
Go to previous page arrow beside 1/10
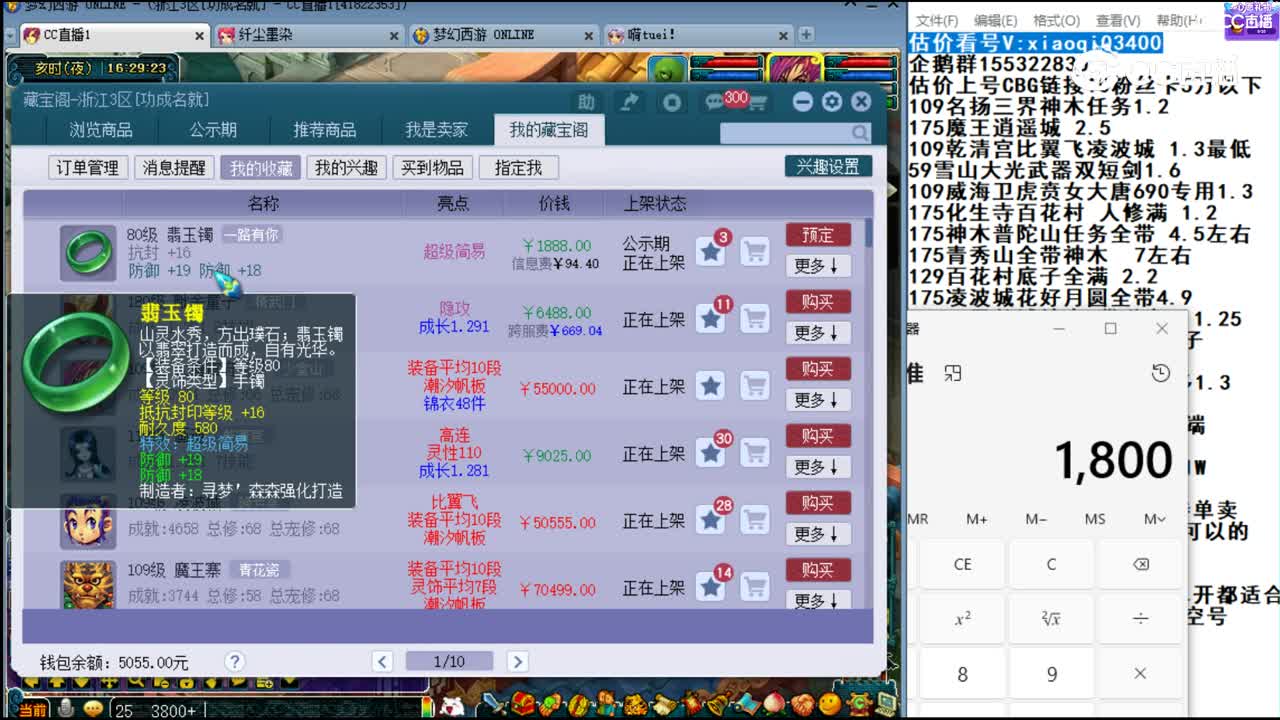tap(382, 661)
